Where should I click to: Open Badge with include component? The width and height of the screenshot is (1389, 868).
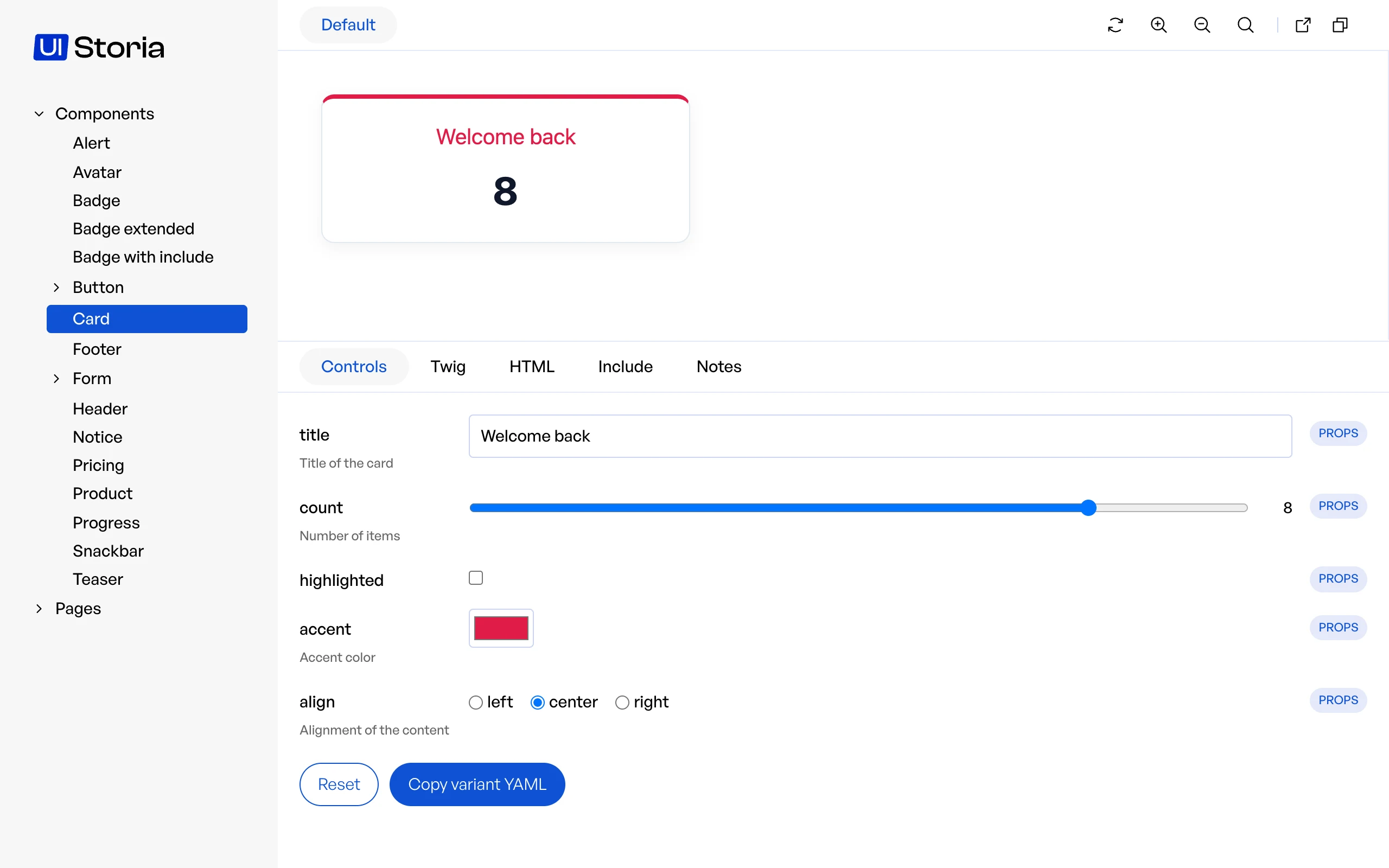143,257
